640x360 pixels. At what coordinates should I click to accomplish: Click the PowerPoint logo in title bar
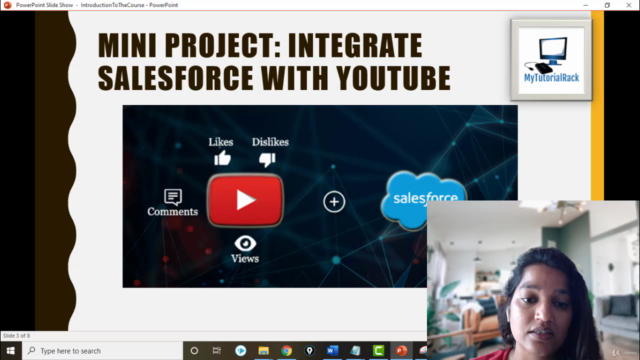point(7,5)
